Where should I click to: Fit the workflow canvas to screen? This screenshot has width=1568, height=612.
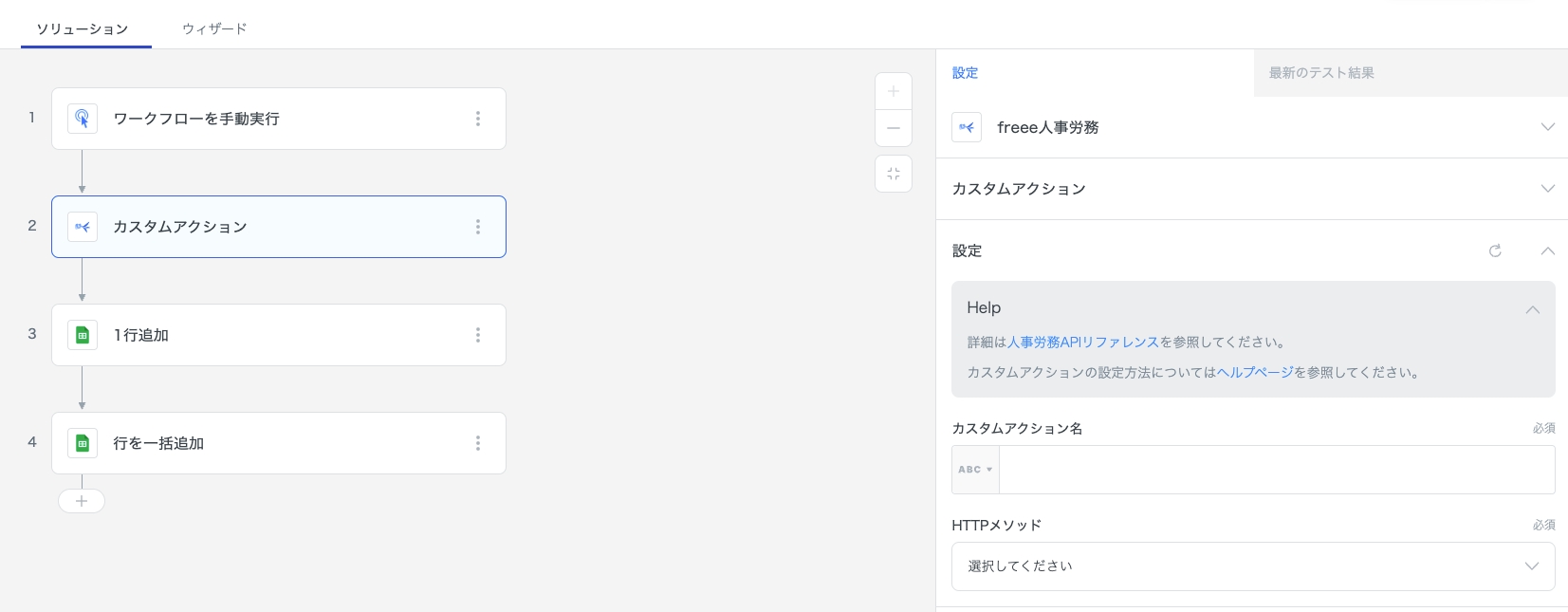pyautogui.click(x=893, y=174)
